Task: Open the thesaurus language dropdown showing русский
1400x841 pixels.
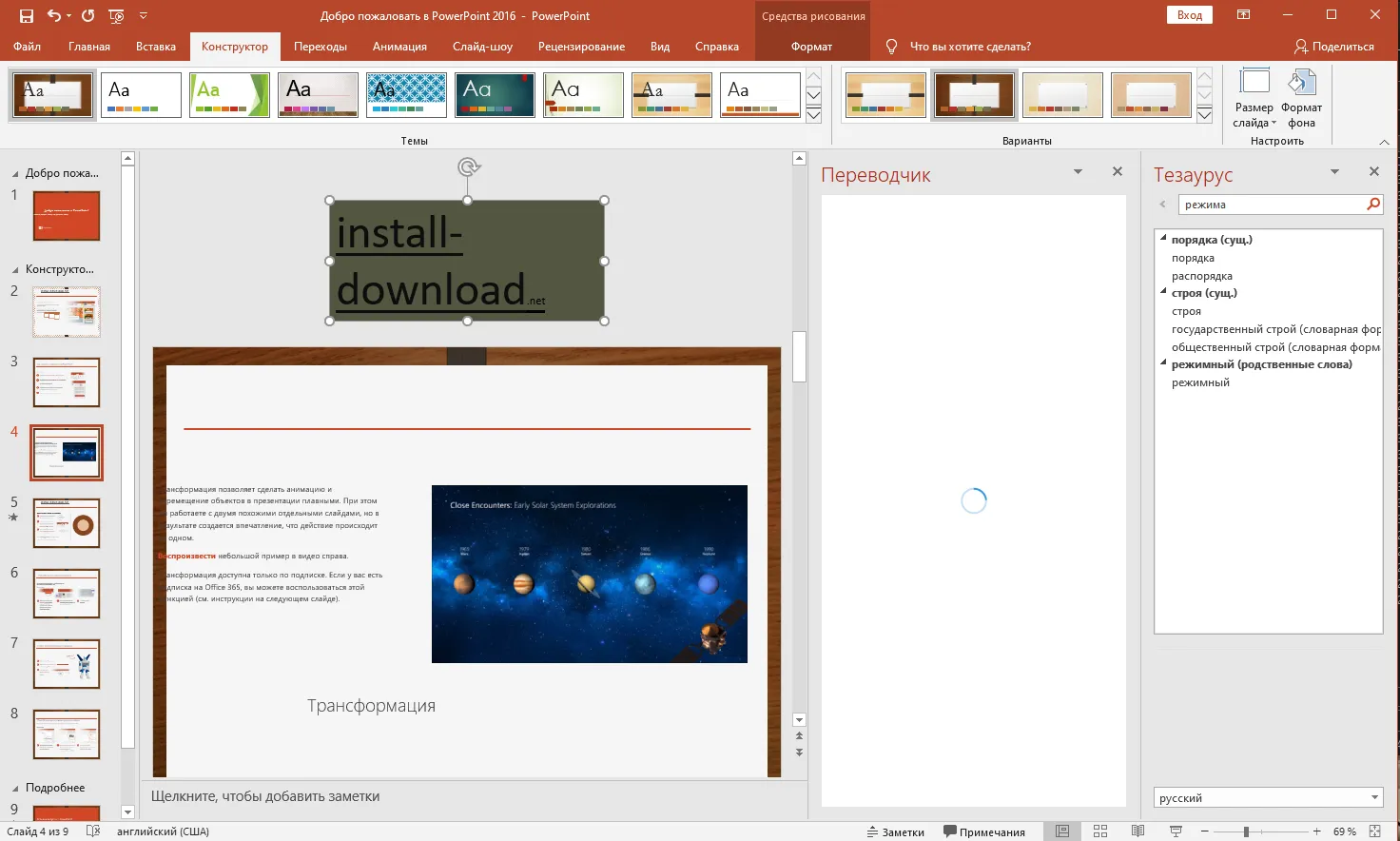Action: point(1374,797)
